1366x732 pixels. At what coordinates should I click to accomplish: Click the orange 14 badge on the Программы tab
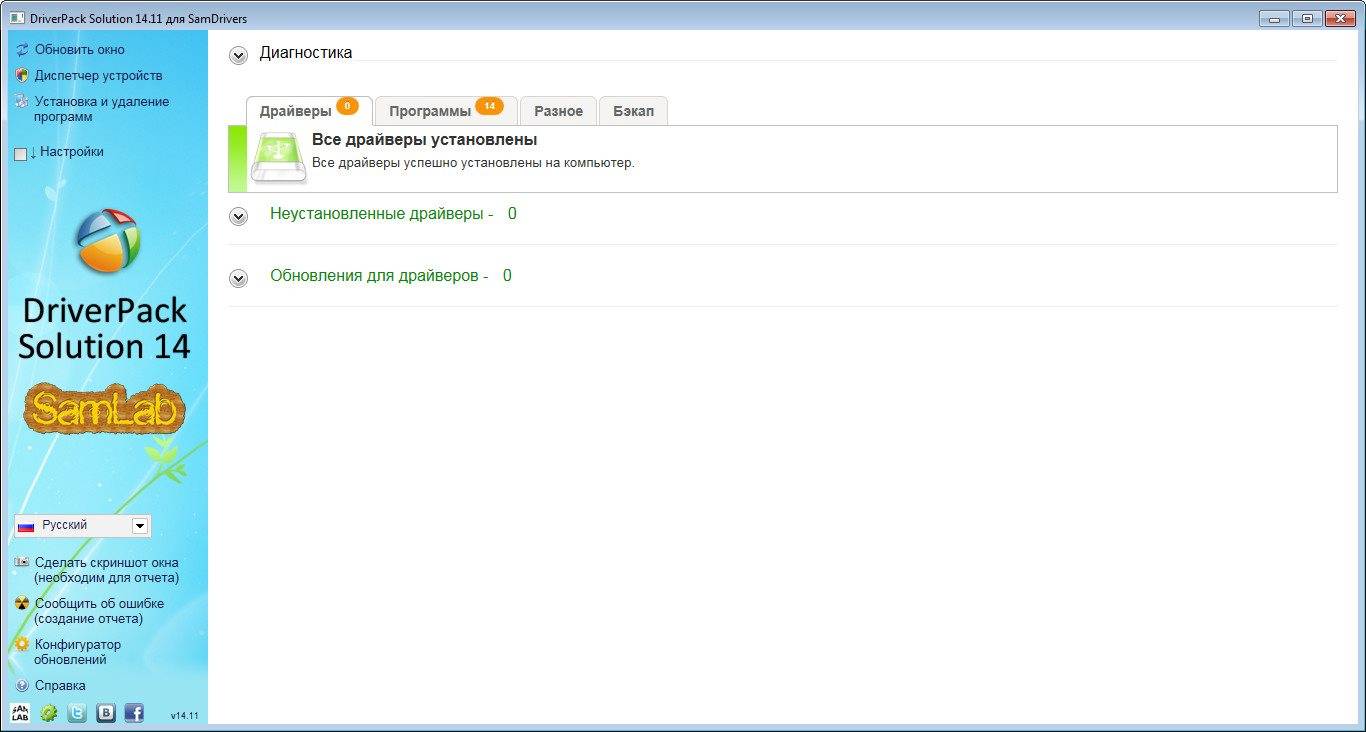[x=489, y=106]
